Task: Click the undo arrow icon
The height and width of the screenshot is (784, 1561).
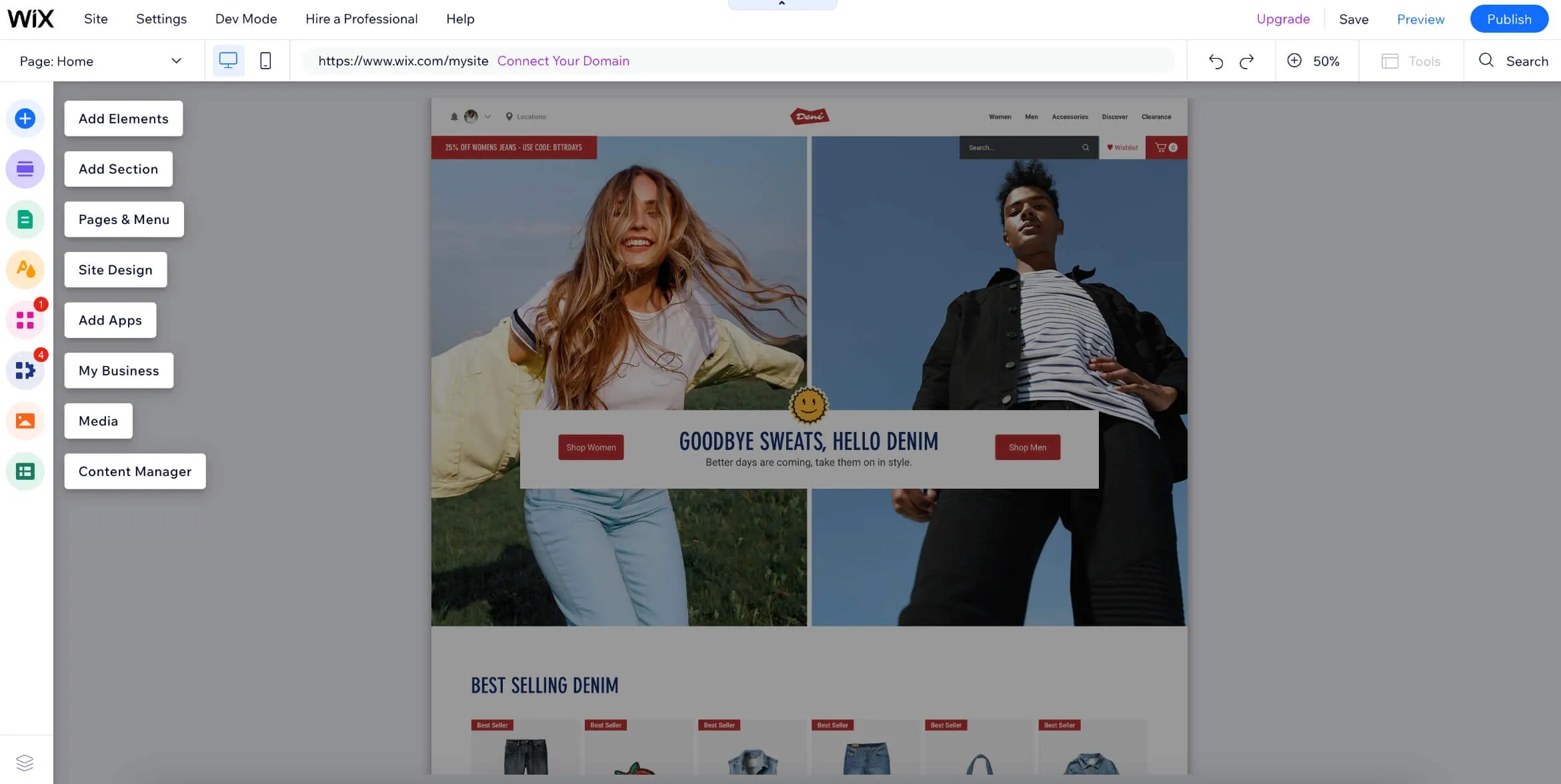Action: (1216, 61)
